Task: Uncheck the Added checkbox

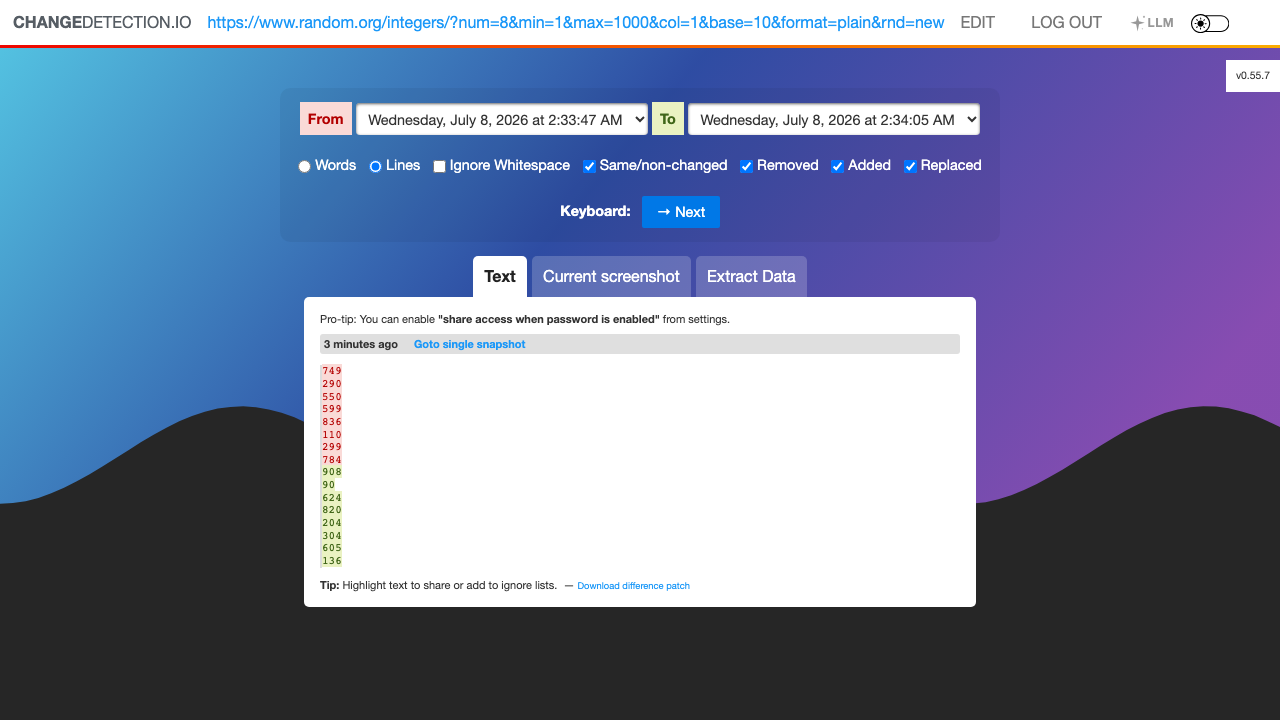Action: coord(838,166)
